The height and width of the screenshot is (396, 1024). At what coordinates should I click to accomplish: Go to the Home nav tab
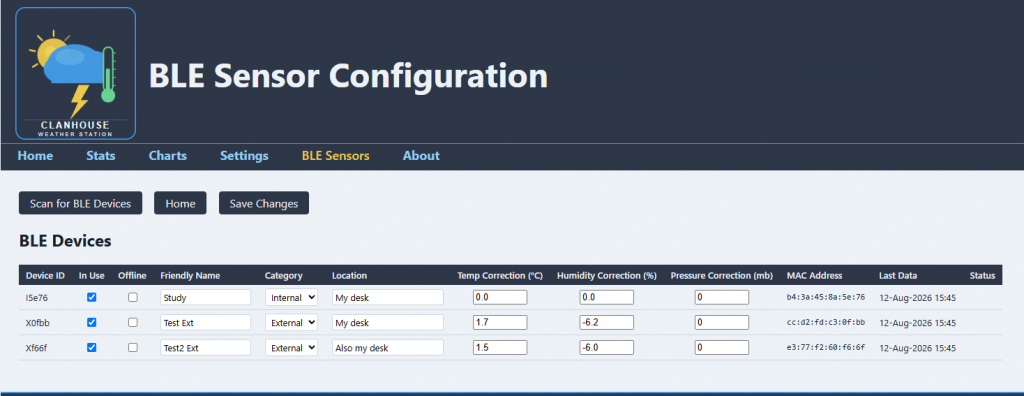click(35, 156)
